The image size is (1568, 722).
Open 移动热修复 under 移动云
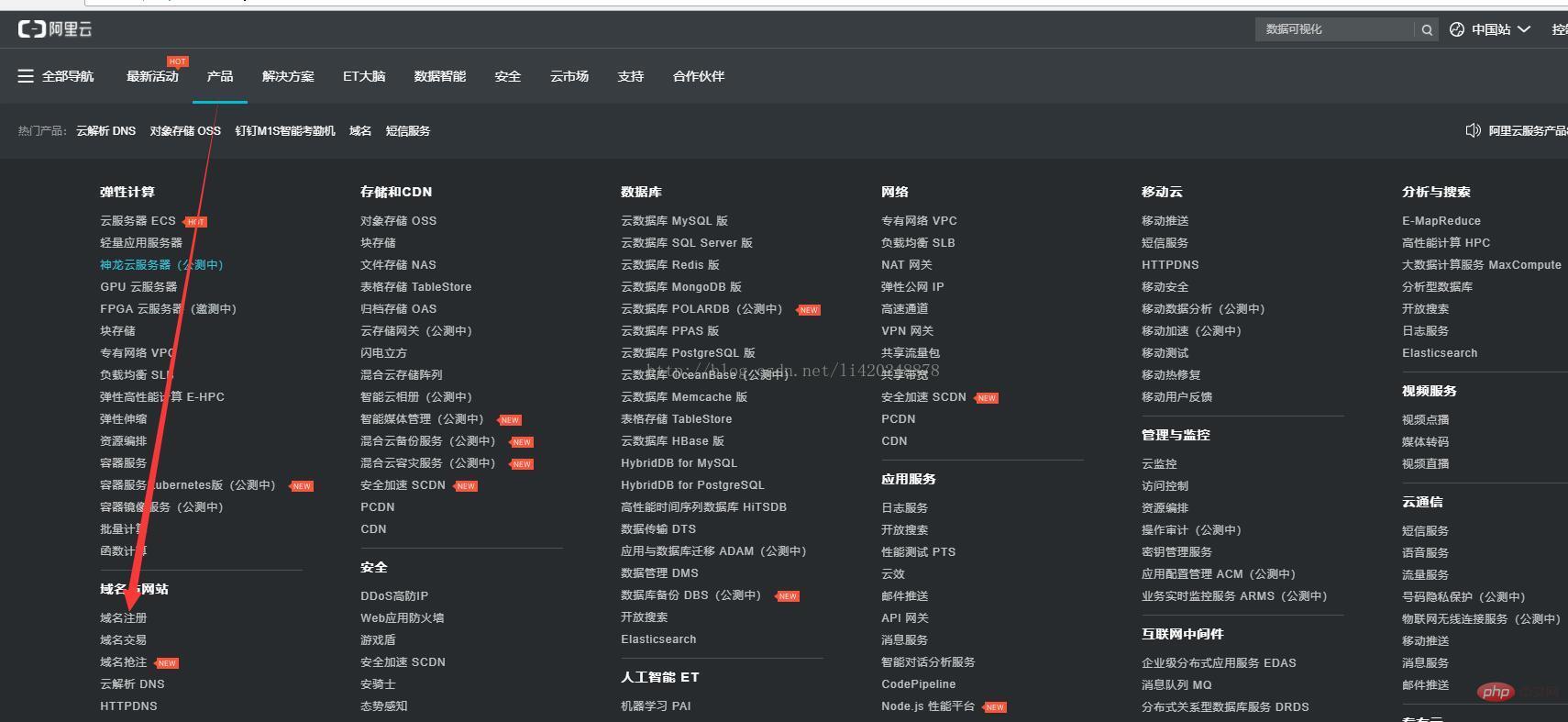1171,375
